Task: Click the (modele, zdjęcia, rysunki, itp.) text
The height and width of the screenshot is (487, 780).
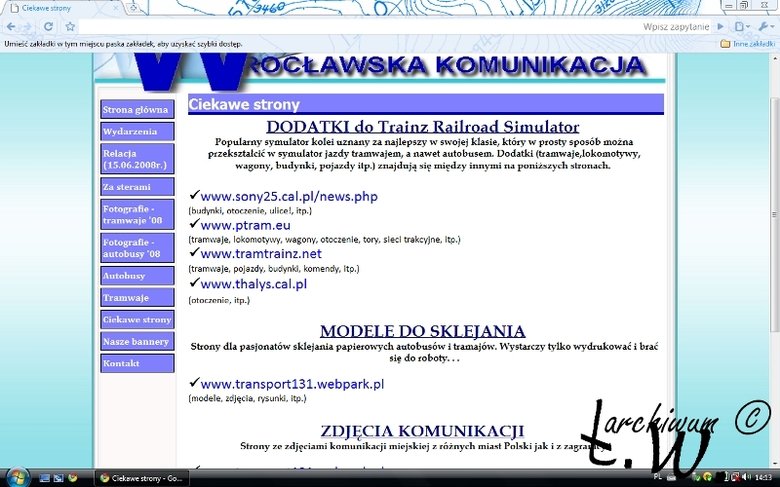Action: 247,398
